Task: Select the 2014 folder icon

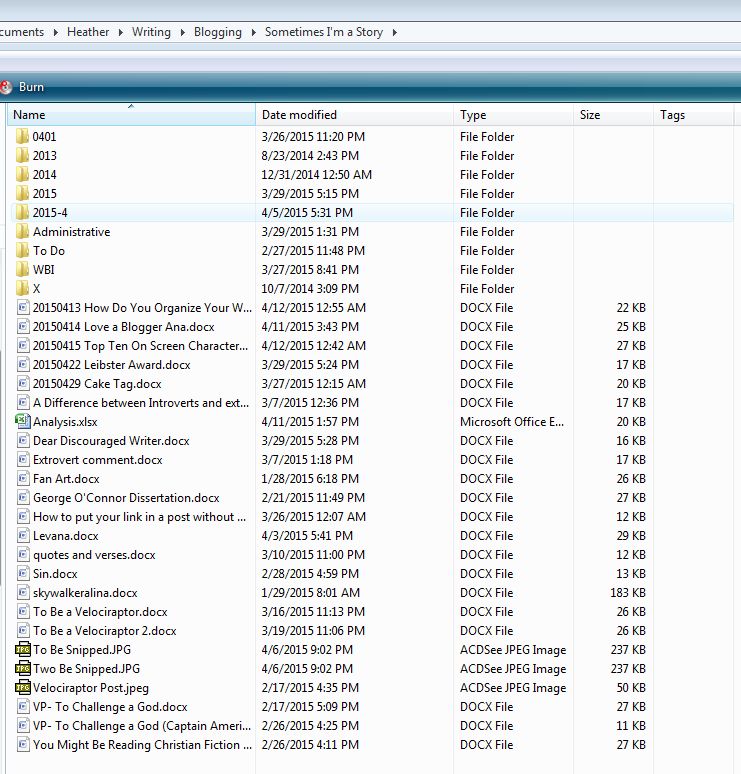Action: pos(22,174)
